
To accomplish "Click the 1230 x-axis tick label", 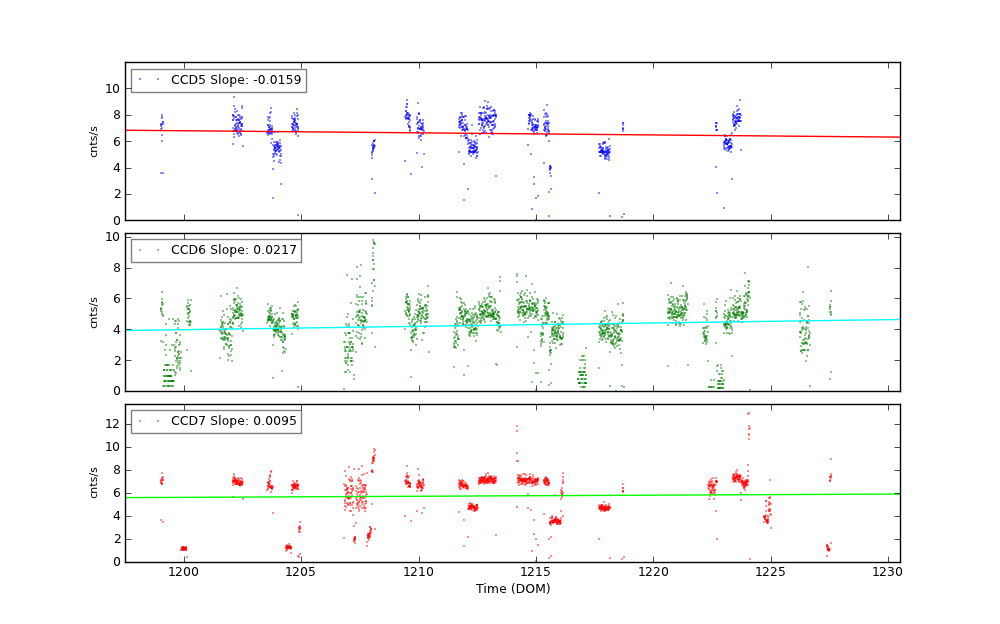I will click(888, 572).
